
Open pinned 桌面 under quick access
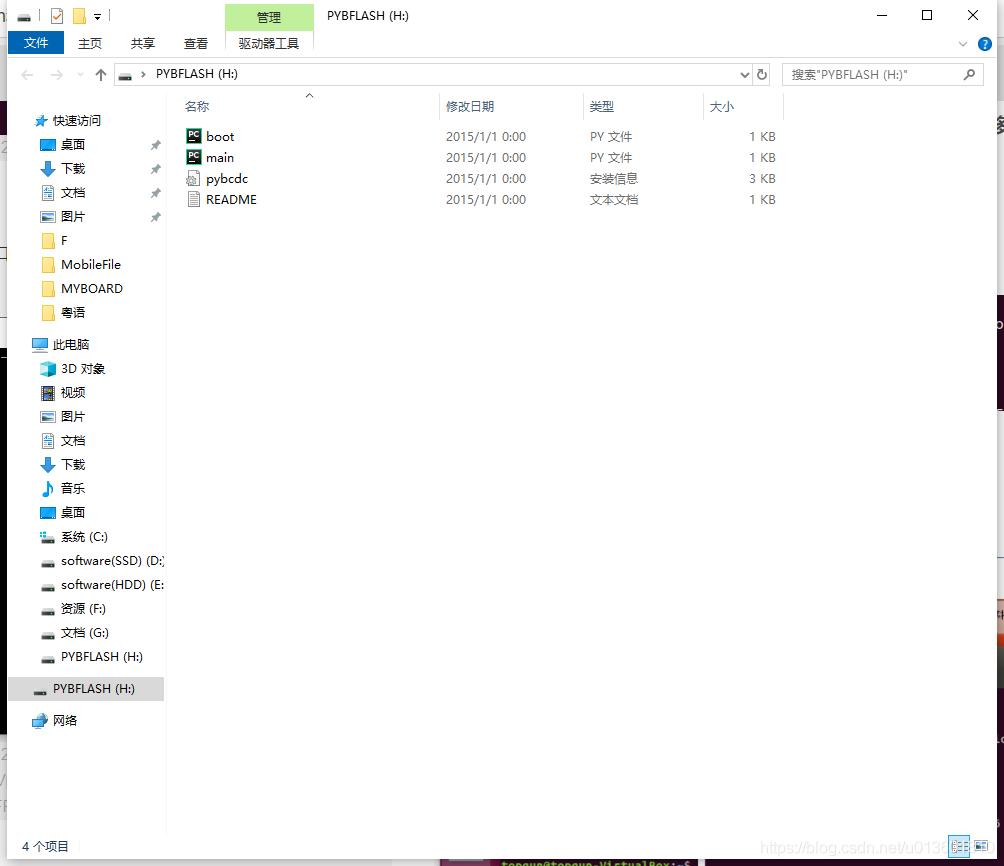73,145
